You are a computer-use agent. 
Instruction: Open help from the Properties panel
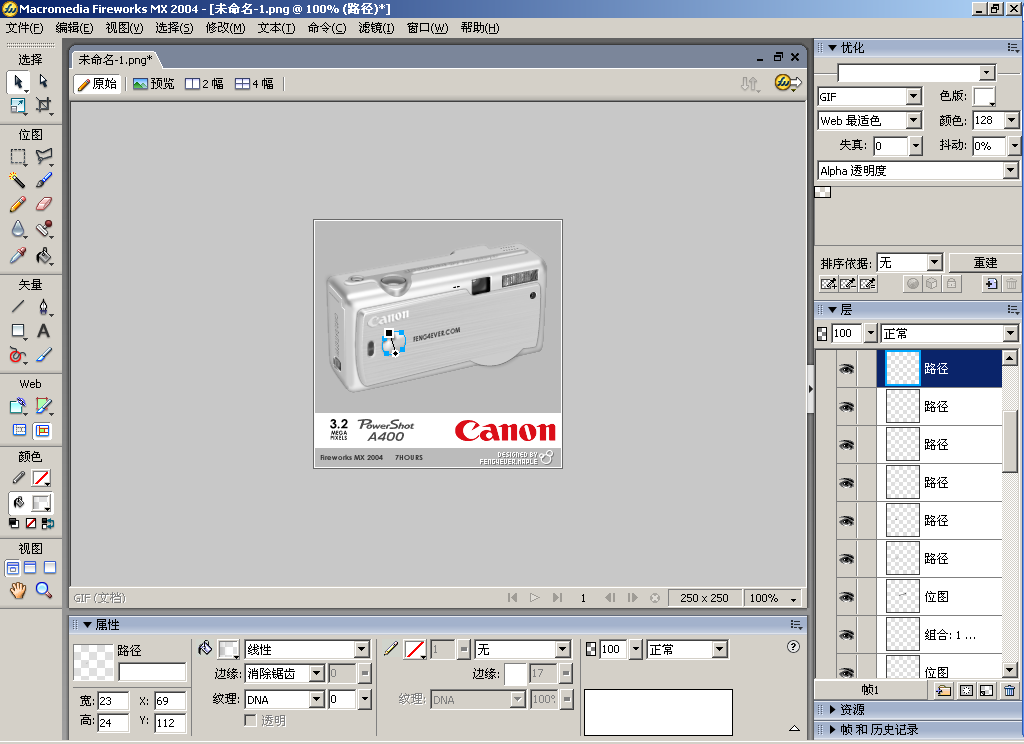793,647
